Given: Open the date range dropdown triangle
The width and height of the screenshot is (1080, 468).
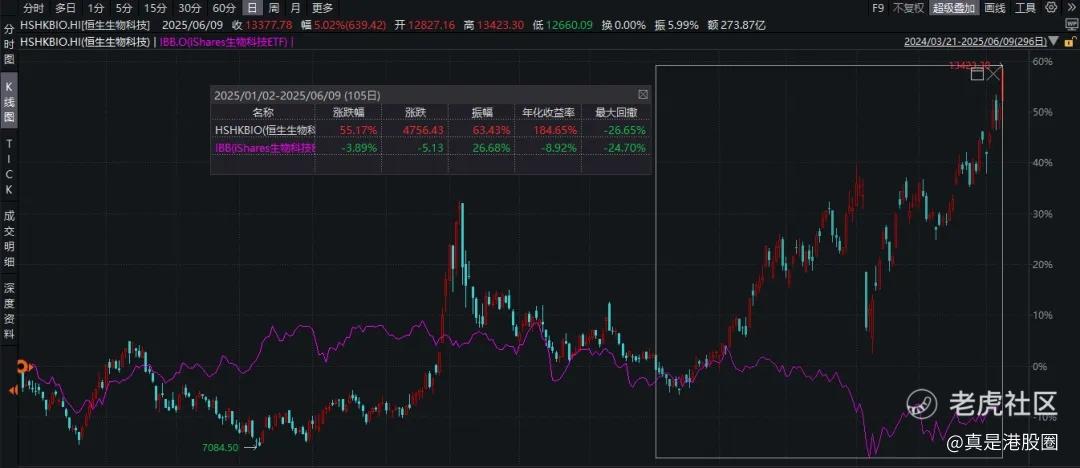Looking at the screenshot, I should (x=1055, y=43).
